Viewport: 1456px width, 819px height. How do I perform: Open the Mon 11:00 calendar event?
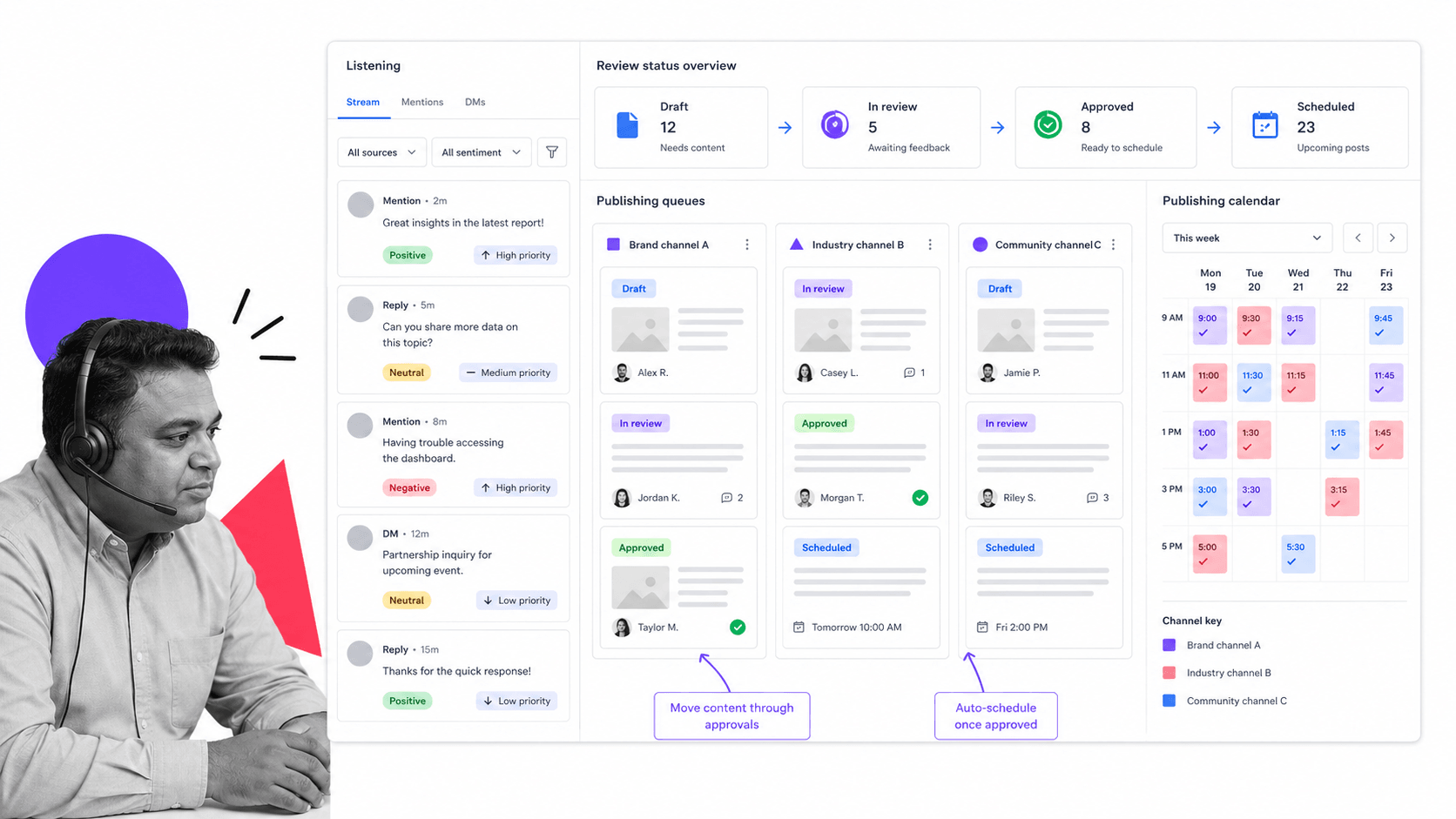pyautogui.click(x=1210, y=383)
